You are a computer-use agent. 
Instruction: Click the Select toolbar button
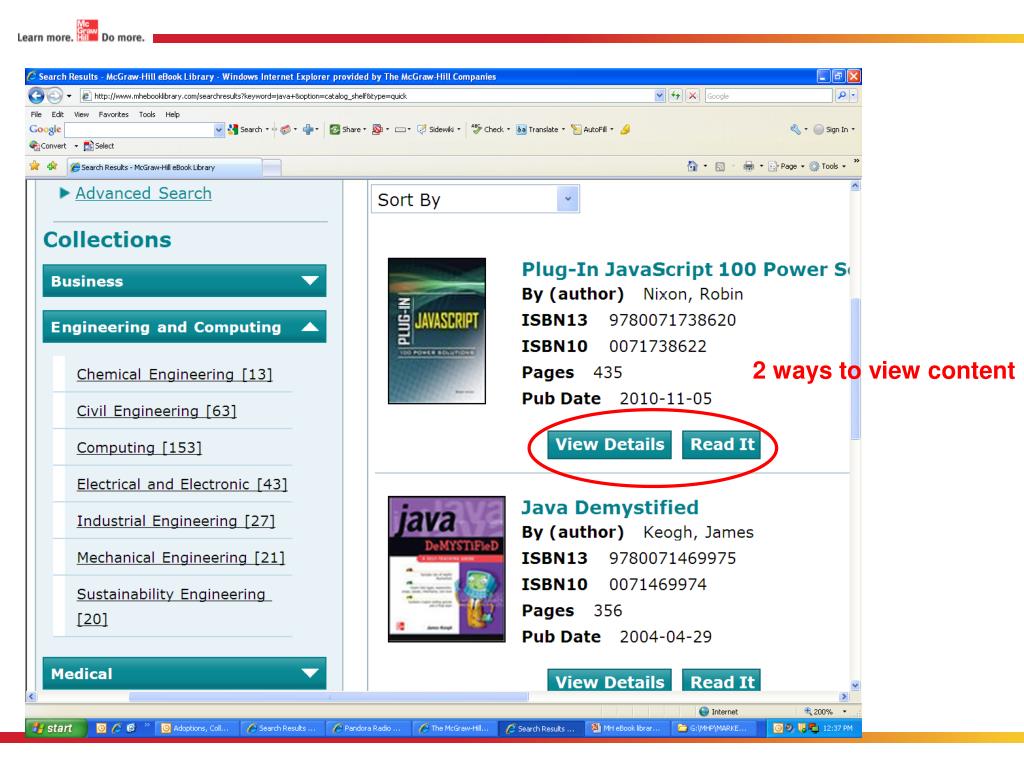click(99, 146)
